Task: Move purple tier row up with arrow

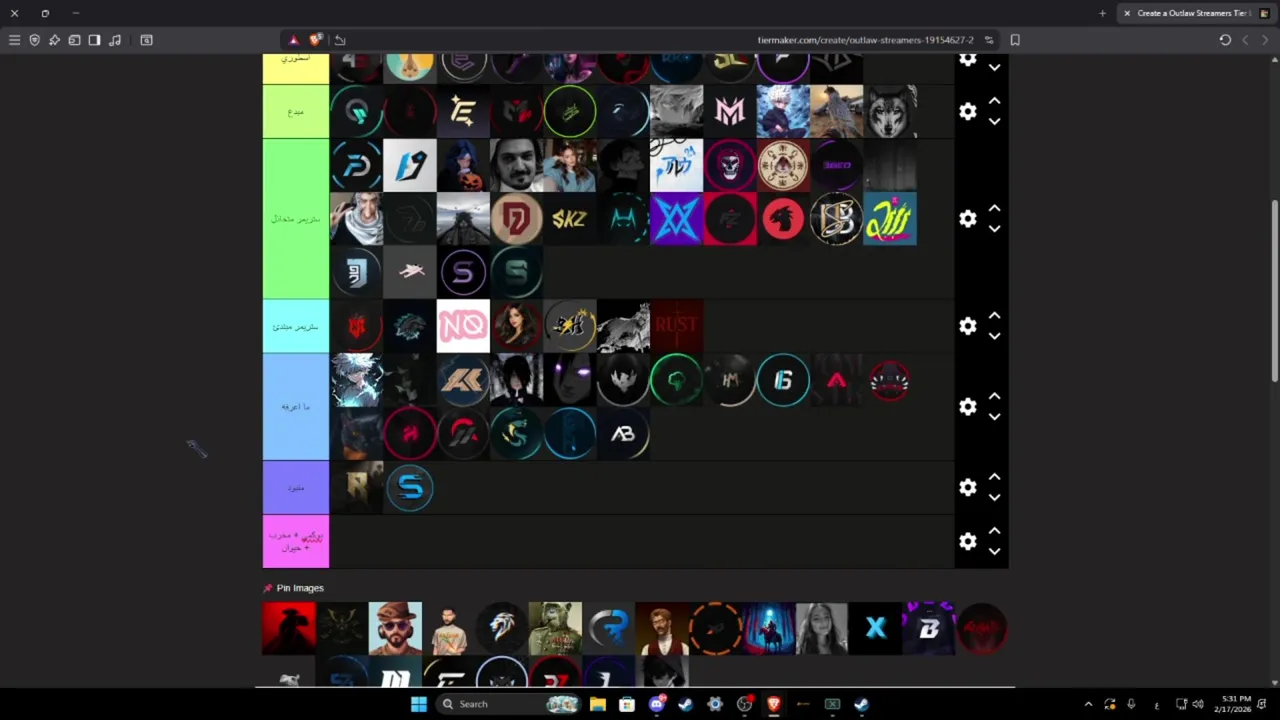Action: coord(994,477)
